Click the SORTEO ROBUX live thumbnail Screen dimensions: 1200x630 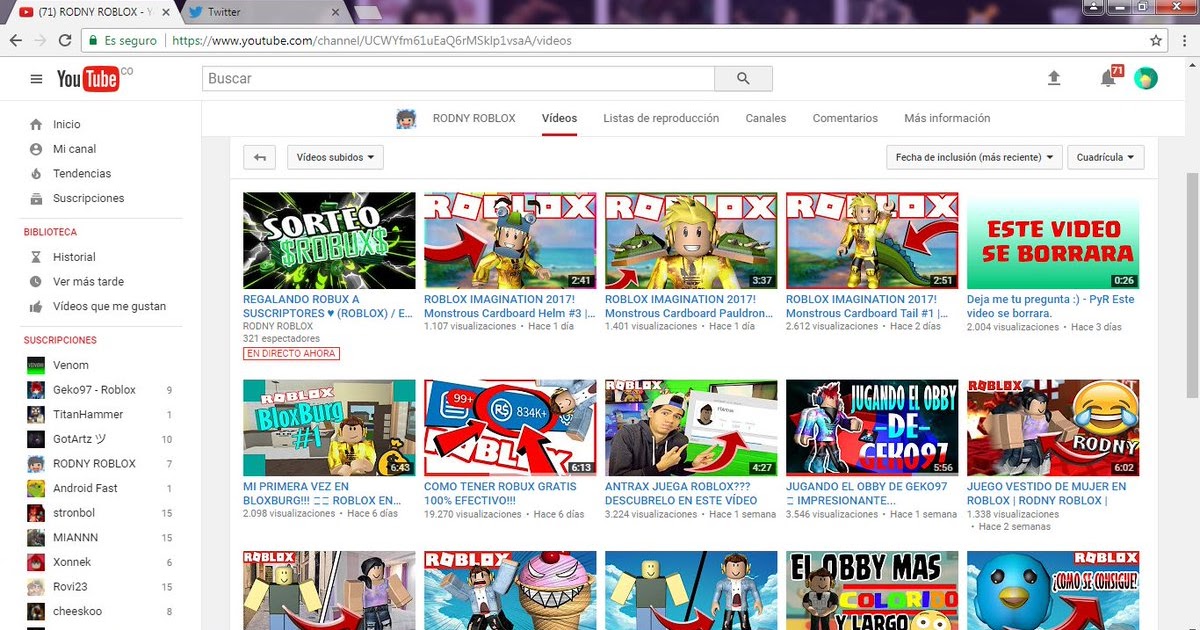click(329, 240)
